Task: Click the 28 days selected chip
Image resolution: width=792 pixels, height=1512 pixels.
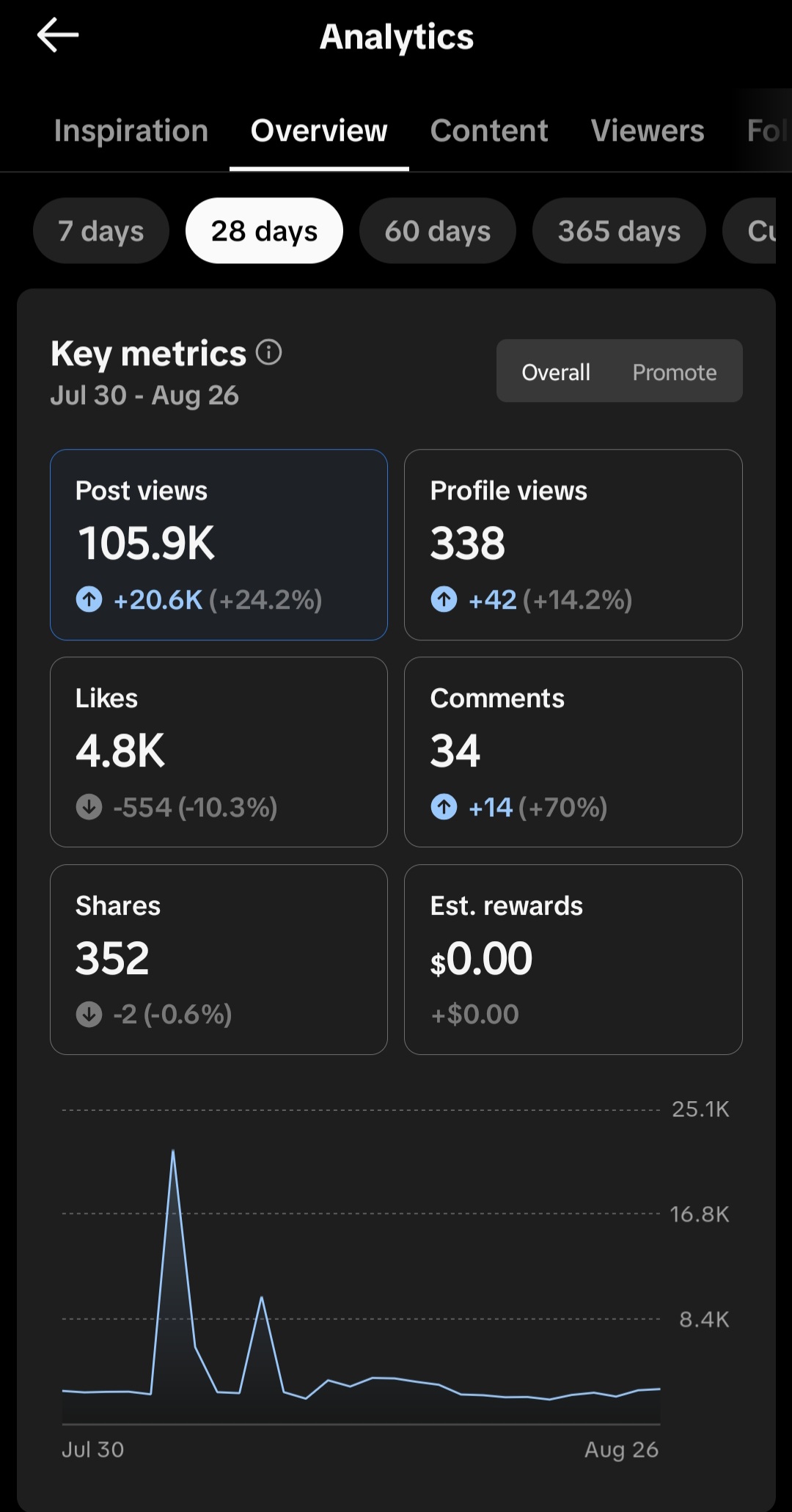Action: pyautogui.click(x=264, y=230)
